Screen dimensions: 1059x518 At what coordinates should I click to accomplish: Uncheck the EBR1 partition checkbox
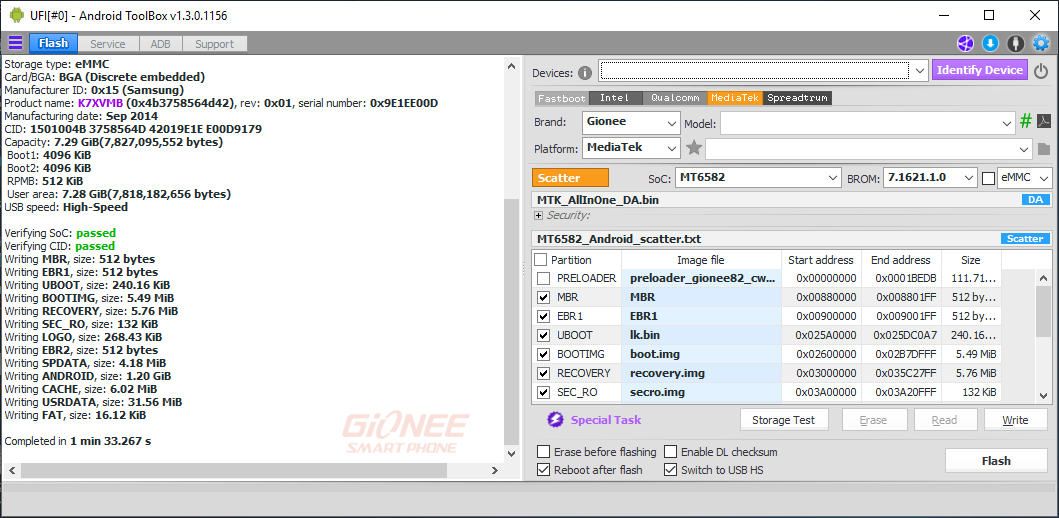544,316
